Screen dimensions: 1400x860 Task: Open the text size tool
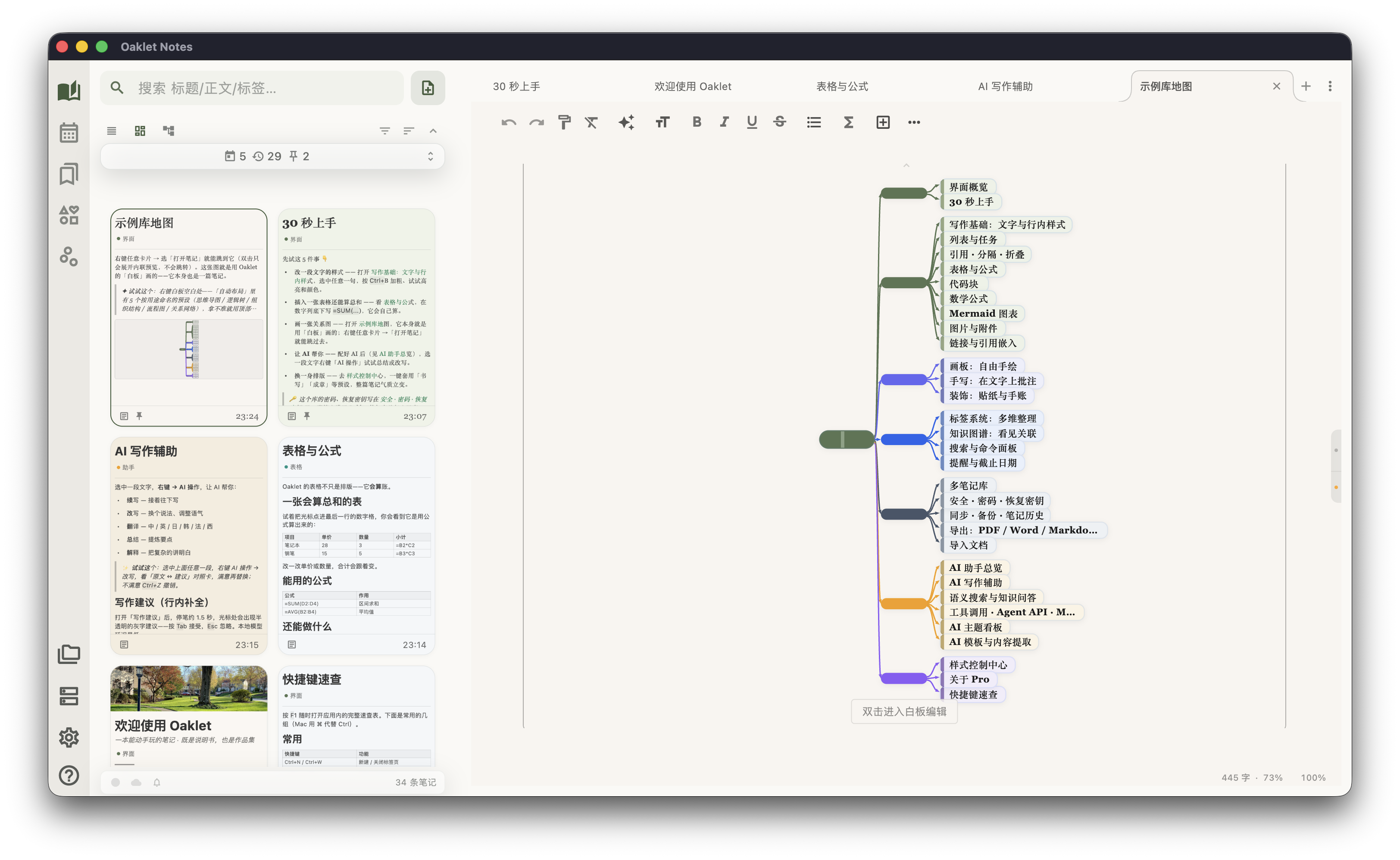tap(662, 122)
